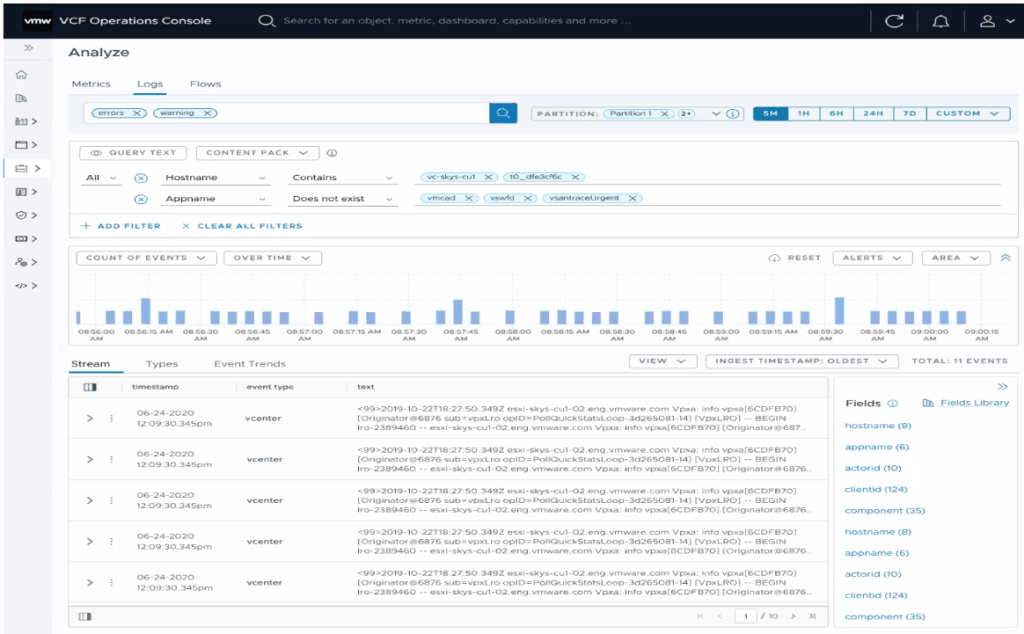Click the blue search magnifier button

(503, 113)
